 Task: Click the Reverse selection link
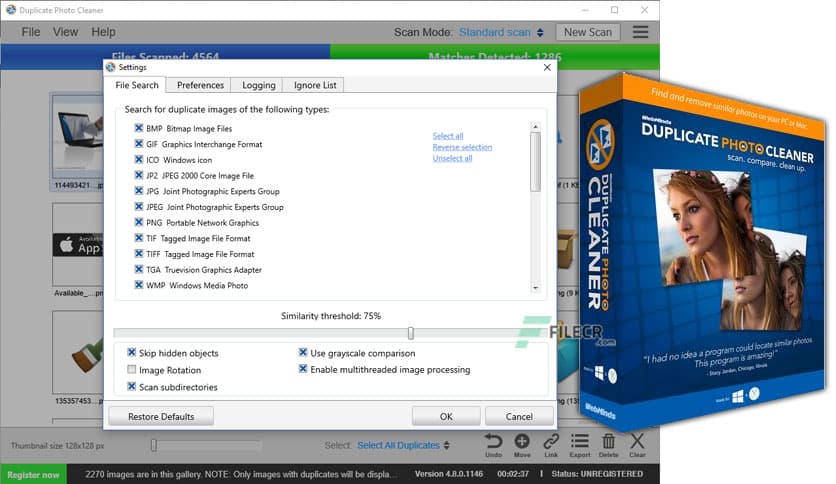(x=462, y=147)
